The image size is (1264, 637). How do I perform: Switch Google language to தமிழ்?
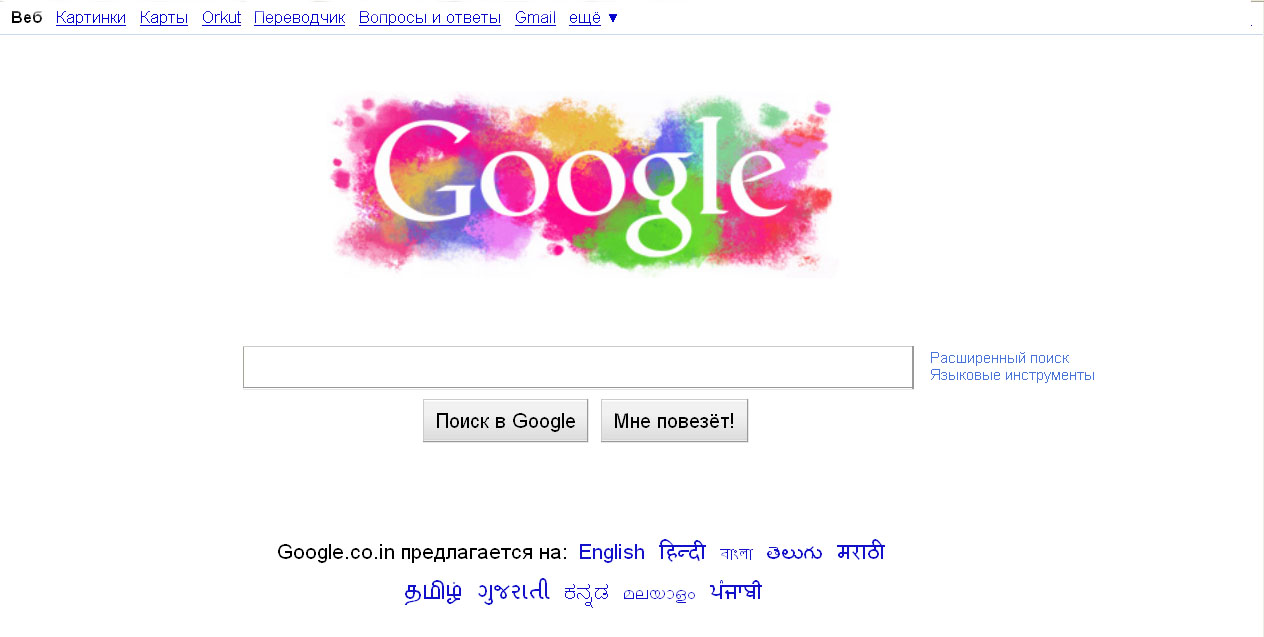[x=433, y=592]
